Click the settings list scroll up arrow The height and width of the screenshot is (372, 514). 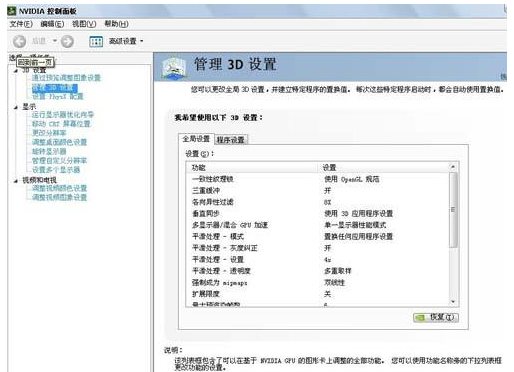click(453, 166)
